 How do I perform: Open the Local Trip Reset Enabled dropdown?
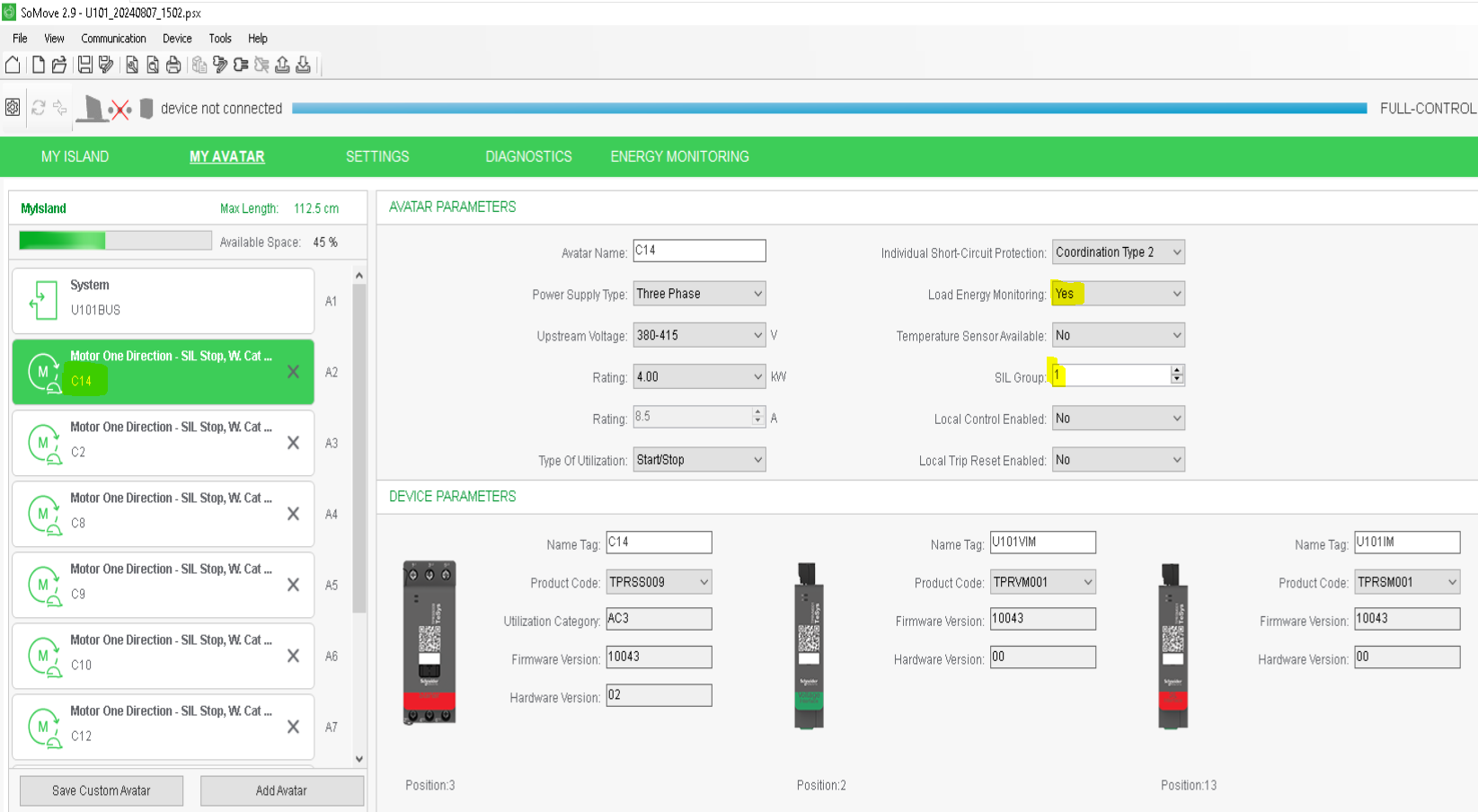tap(1119, 460)
